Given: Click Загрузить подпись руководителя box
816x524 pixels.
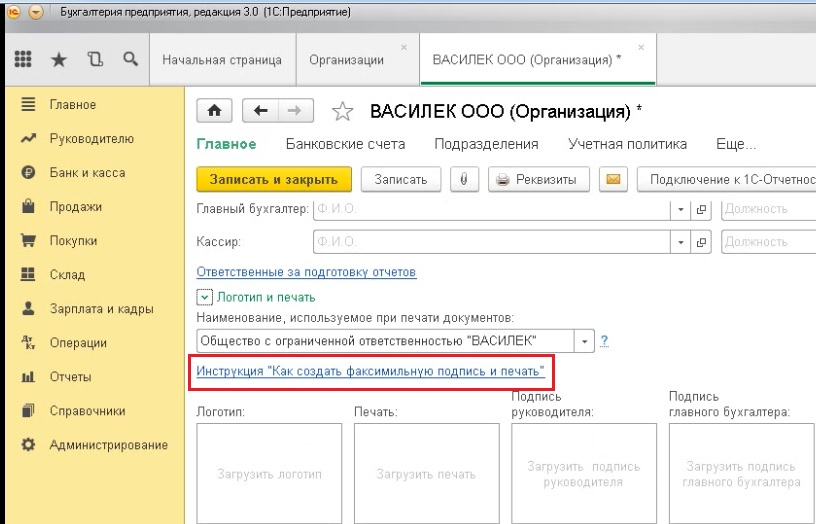Looking at the screenshot, I should click(x=584, y=474).
